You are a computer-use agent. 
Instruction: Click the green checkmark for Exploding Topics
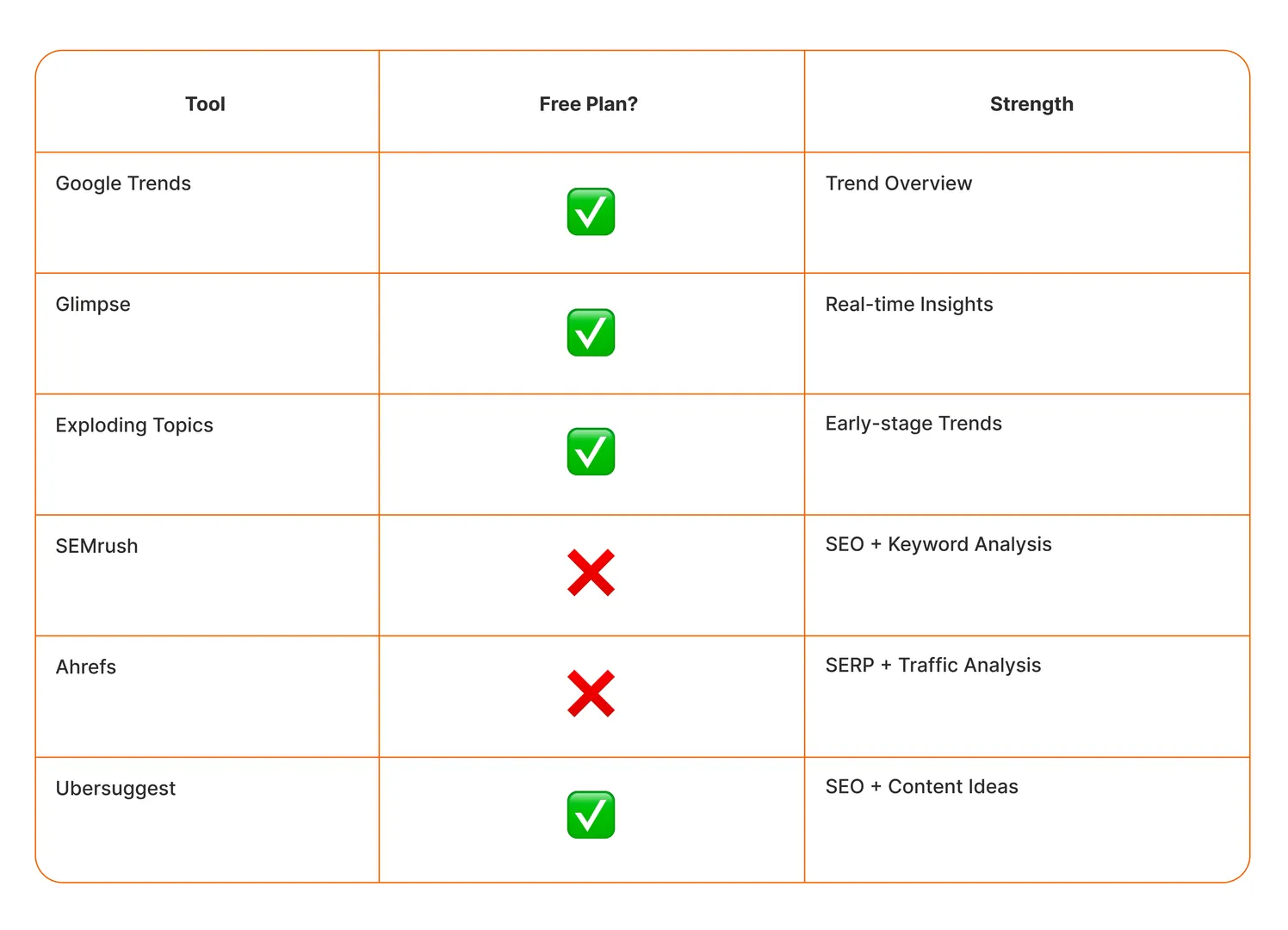tap(591, 451)
